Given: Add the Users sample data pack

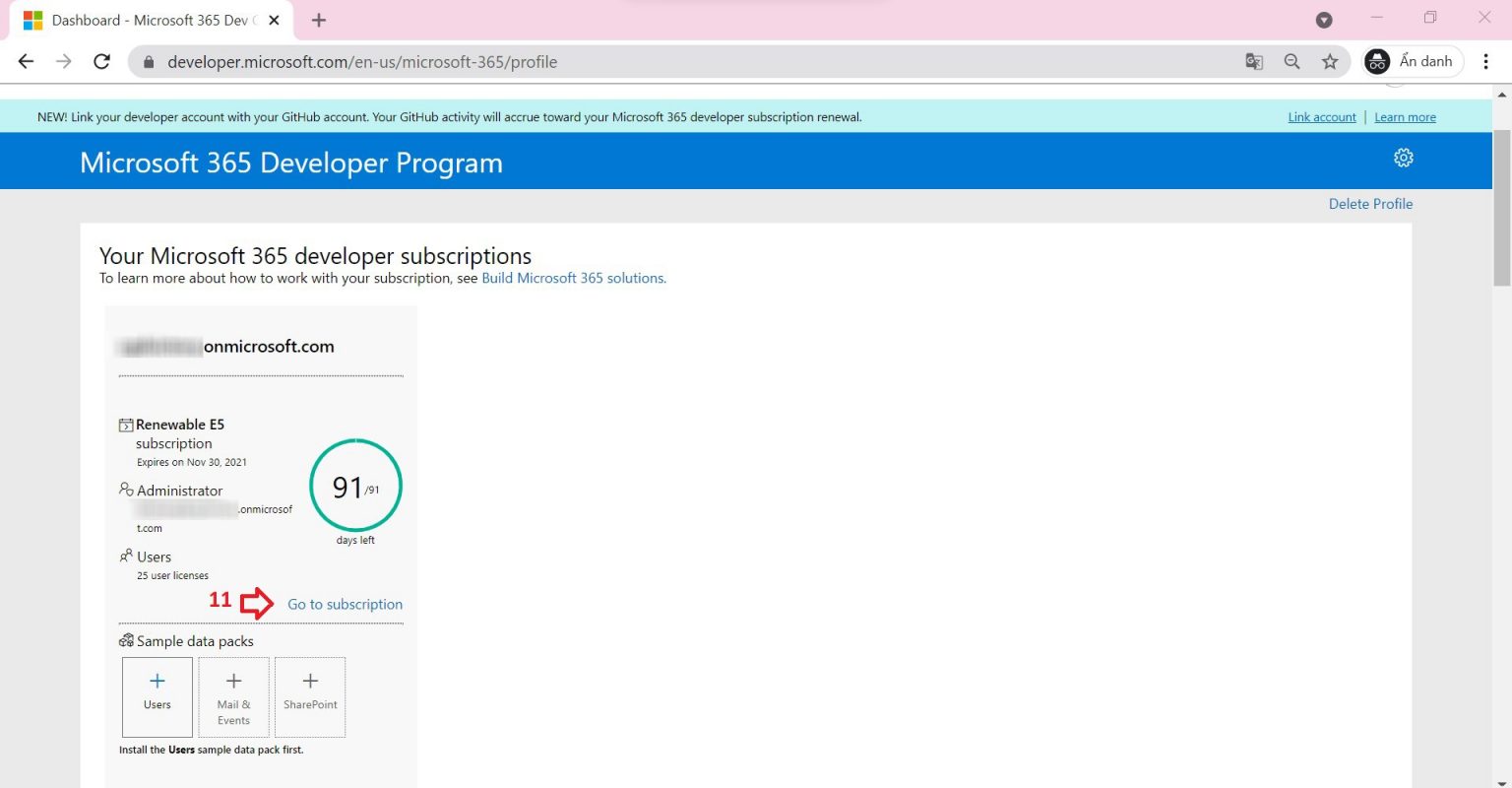Looking at the screenshot, I should pyautogui.click(x=157, y=696).
